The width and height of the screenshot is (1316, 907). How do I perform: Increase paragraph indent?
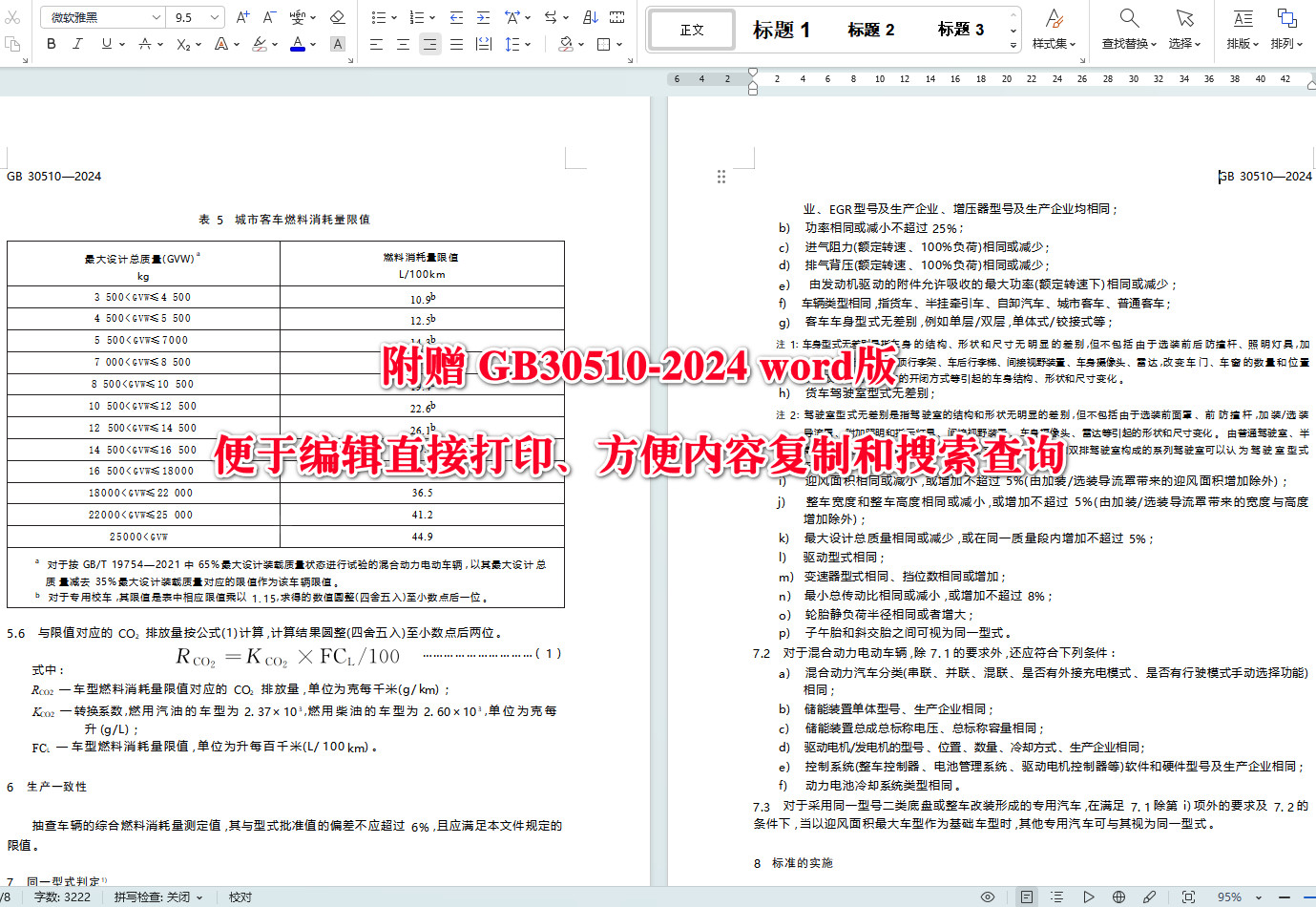point(484,17)
